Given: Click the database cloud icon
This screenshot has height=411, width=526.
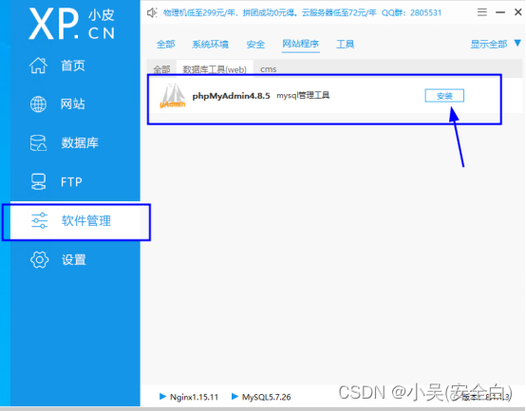Looking at the screenshot, I should 38,143.
